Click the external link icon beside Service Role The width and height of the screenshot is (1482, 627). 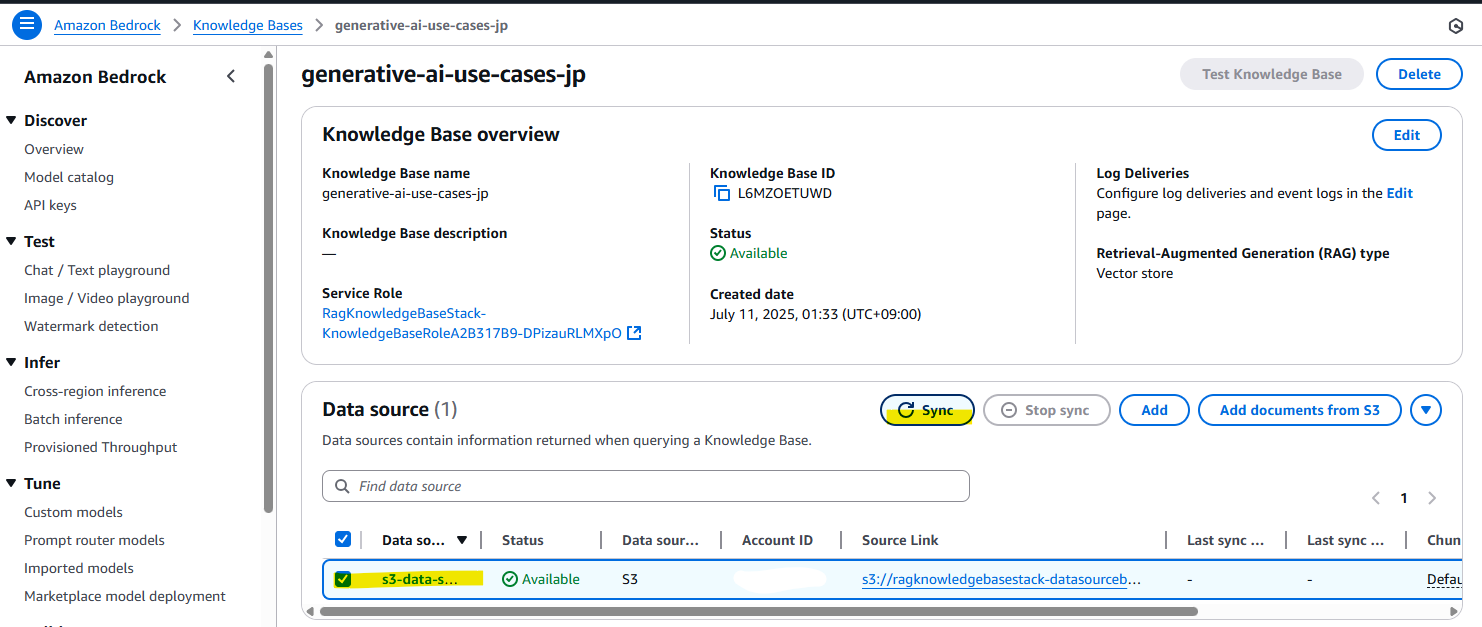pyautogui.click(x=634, y=333)
